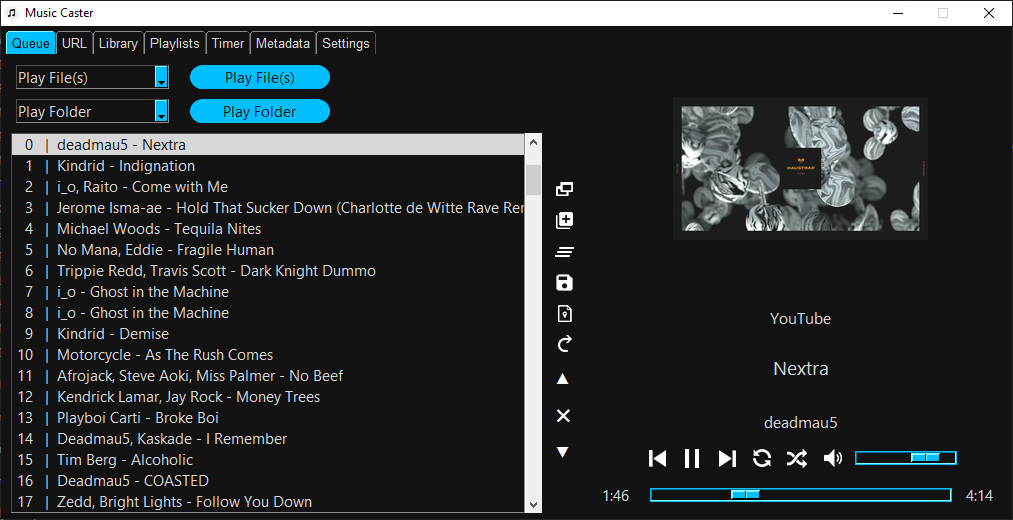Image resolution: width=1013 pixels, height=520 pixels.
Task: Open the Timer tab
Action: [x=228, y=43]
